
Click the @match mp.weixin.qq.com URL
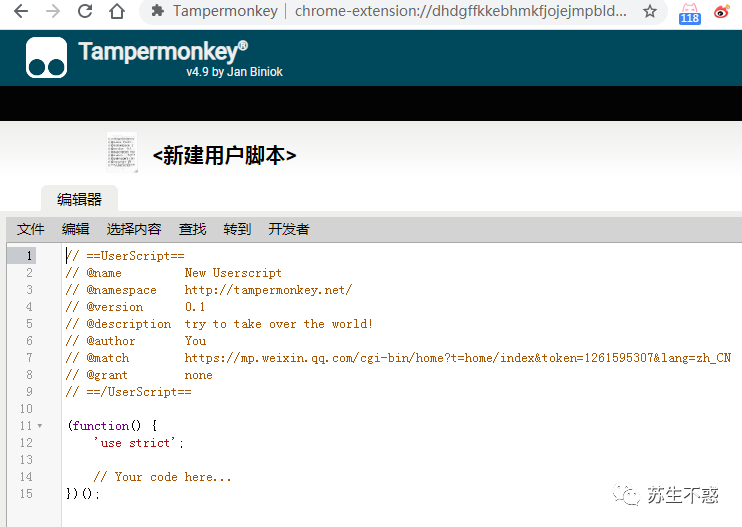458,358
